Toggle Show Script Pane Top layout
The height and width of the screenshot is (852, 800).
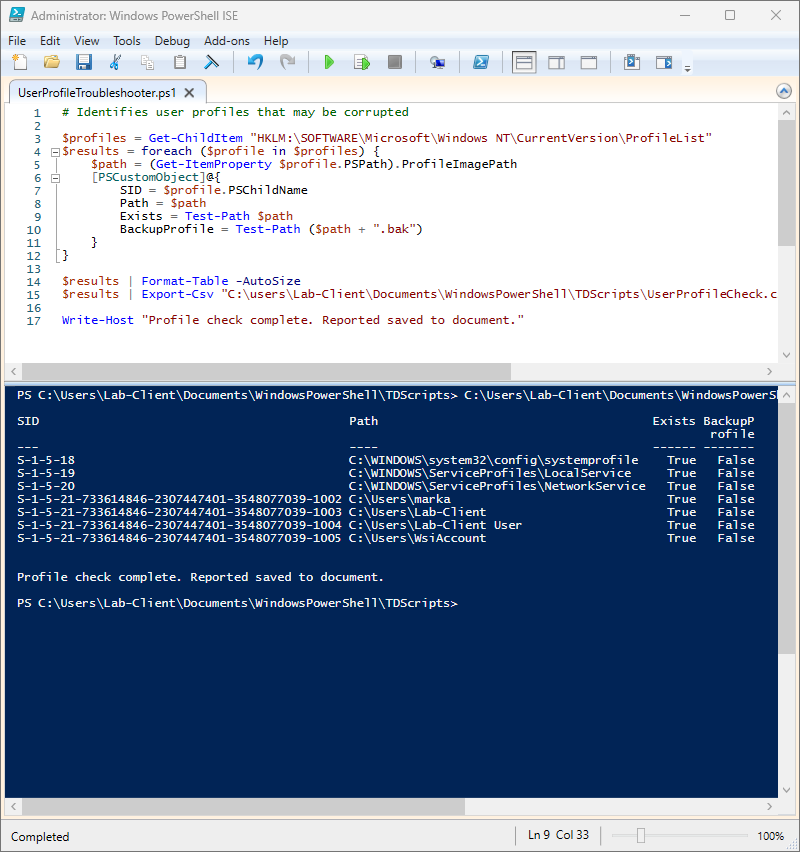pos(524,61)
